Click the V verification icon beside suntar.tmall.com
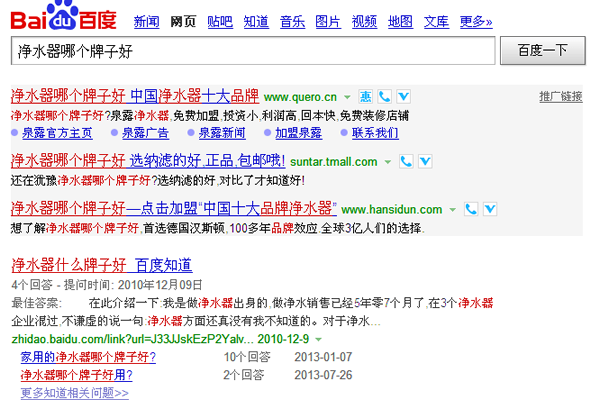The height and width of the screenshot is (409, 600). tap(425, 161)
